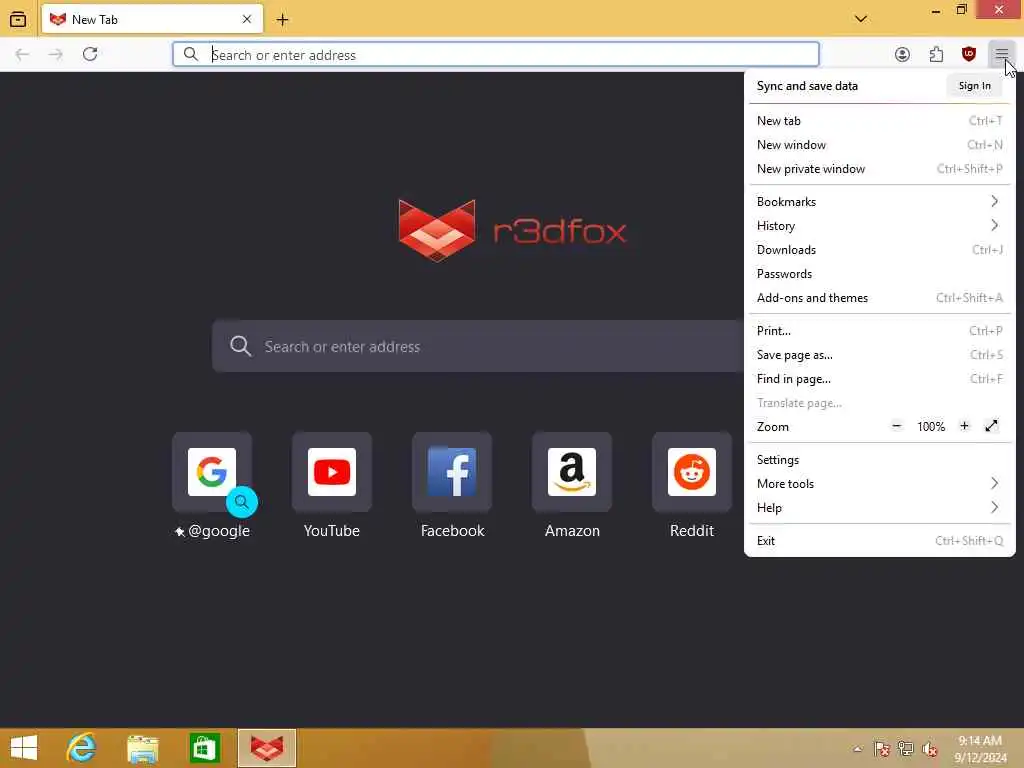Select New tab in the menu
Screen dimensions: 1024x768
click(x=880, y=121)
